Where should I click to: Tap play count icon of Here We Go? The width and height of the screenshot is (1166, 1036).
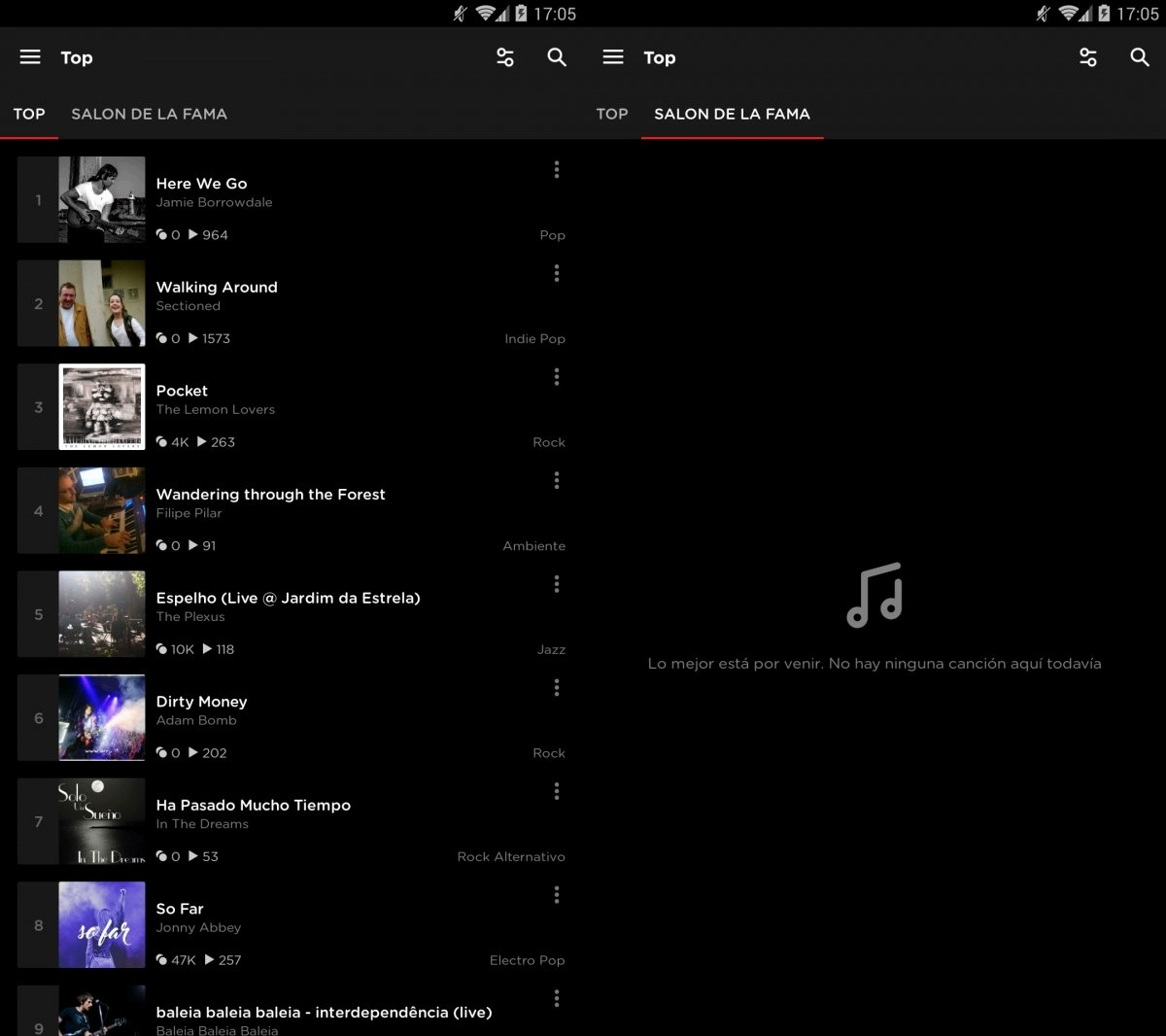pyautogui.click(x=193, y=234)
